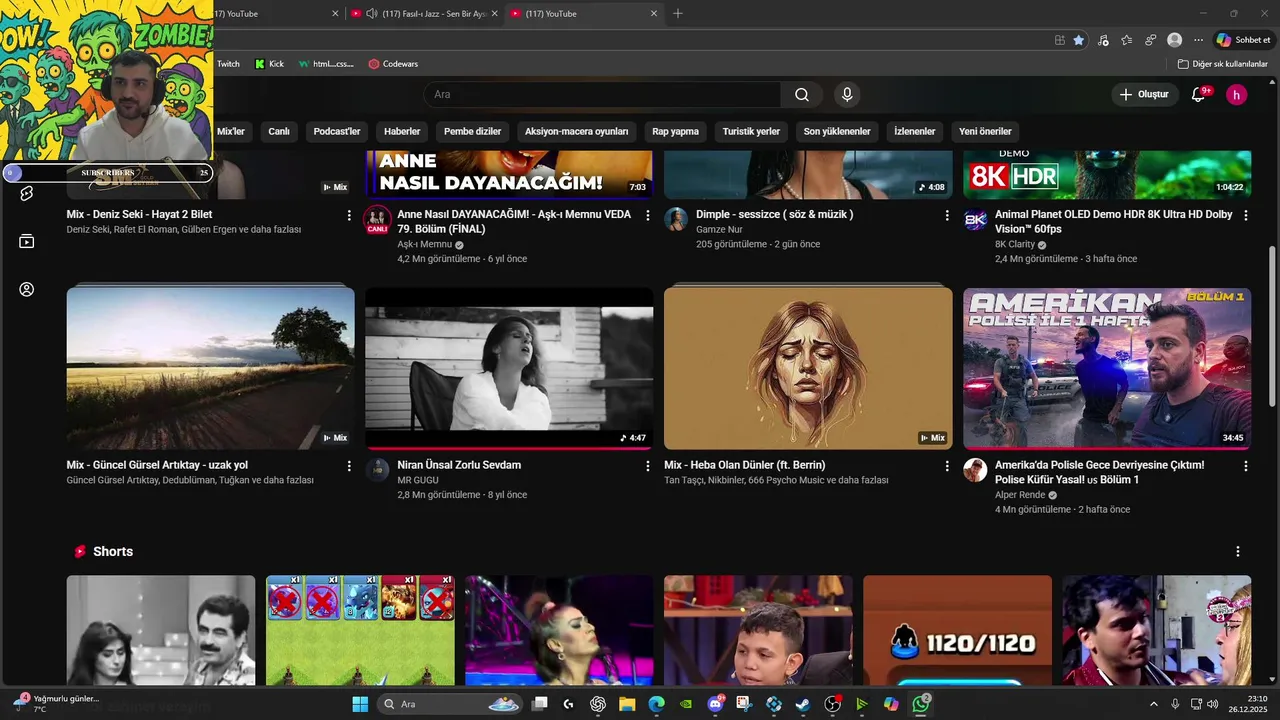Open WhatsApp from the taskbar

(921, 704)
